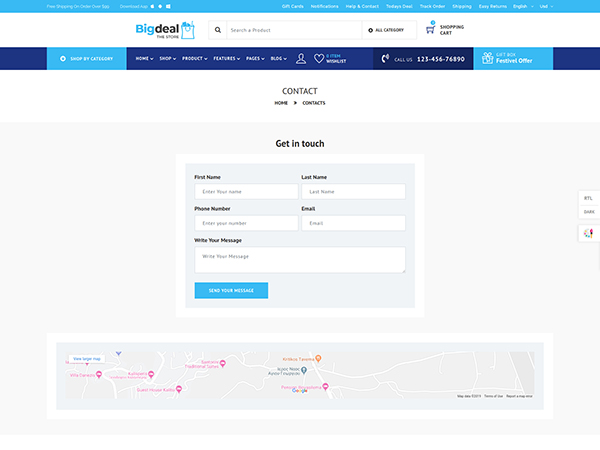Click the Email input field
This screenshot has width=600, height=450.
point(353,223)
